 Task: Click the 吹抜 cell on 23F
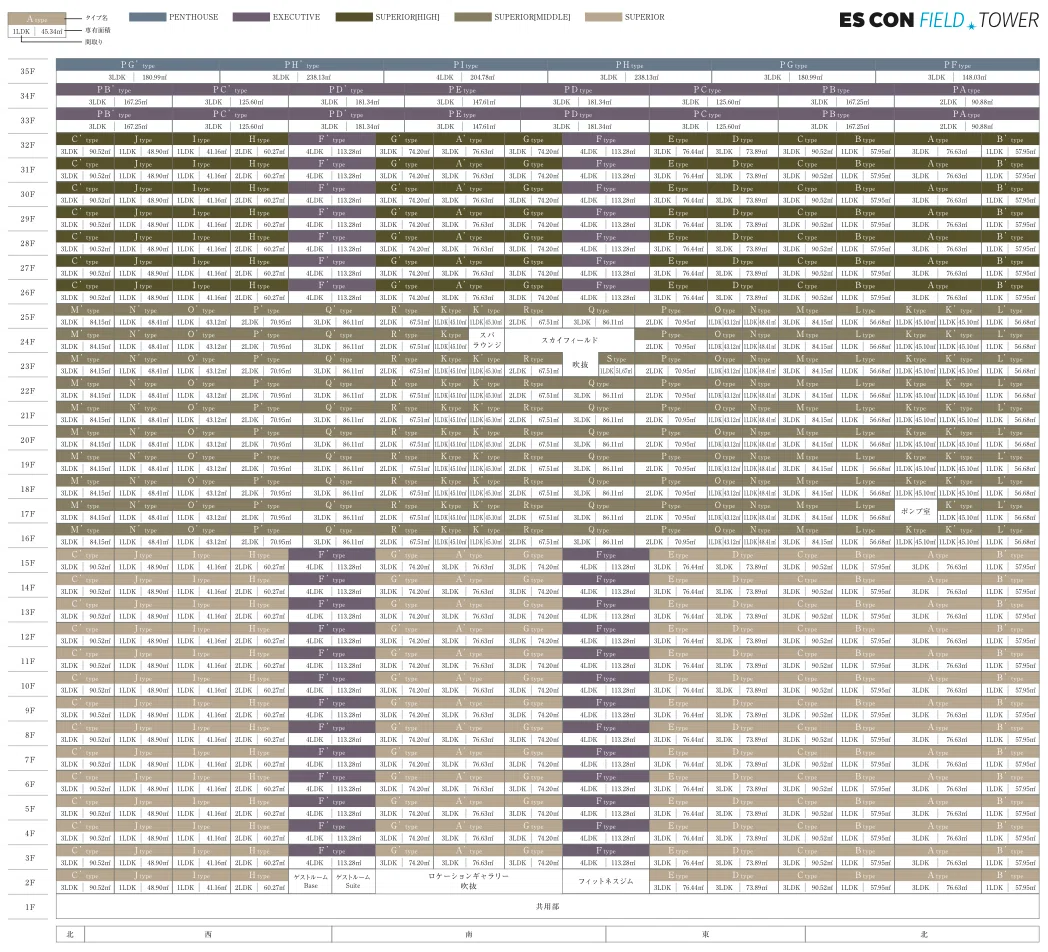pyautogui.click(x=580, y=365)
